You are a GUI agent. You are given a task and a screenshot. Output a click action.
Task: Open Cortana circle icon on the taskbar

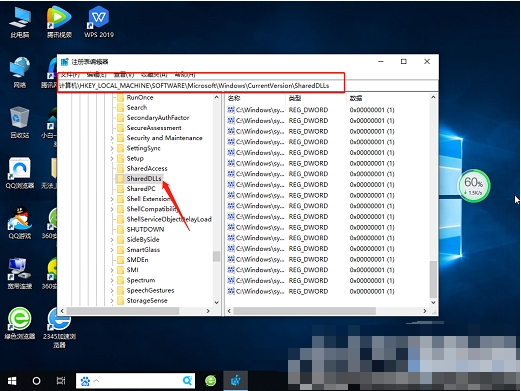tap(36, 381)
